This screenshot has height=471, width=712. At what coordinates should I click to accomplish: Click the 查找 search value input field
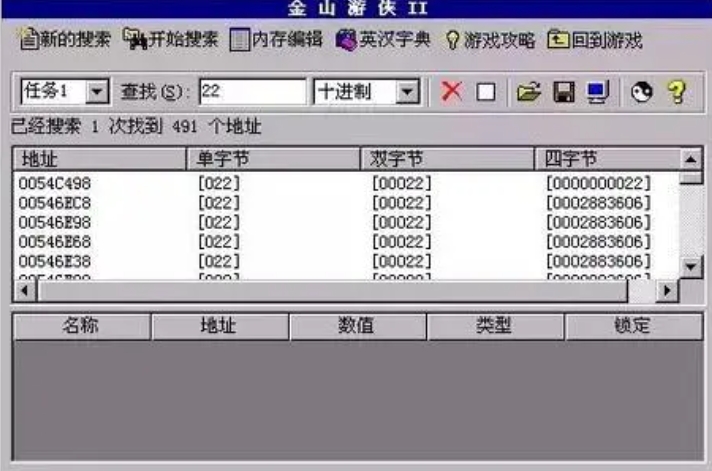pos(252,92)
